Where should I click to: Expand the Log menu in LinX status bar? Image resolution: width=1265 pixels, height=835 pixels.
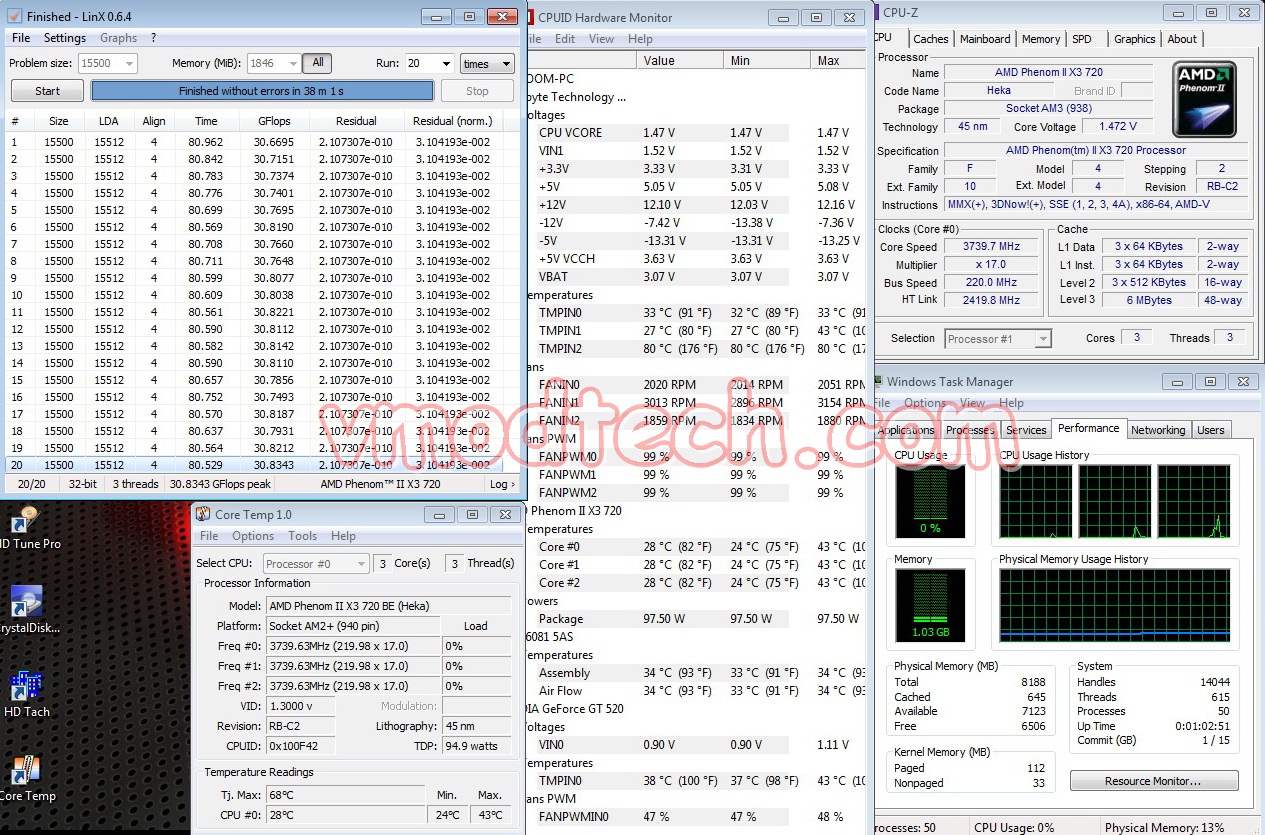[x=501, y=484]
